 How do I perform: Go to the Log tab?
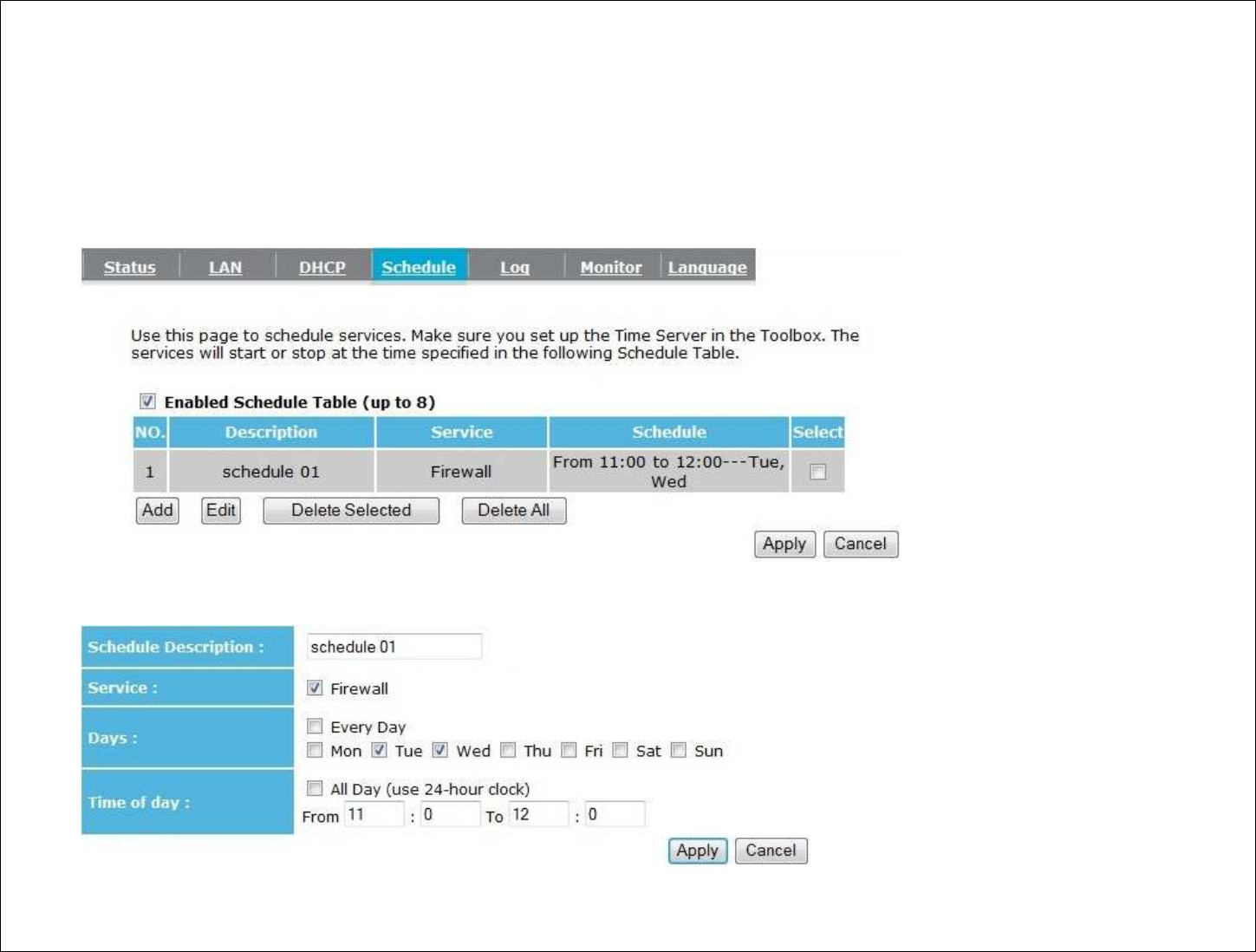point(515,267)
